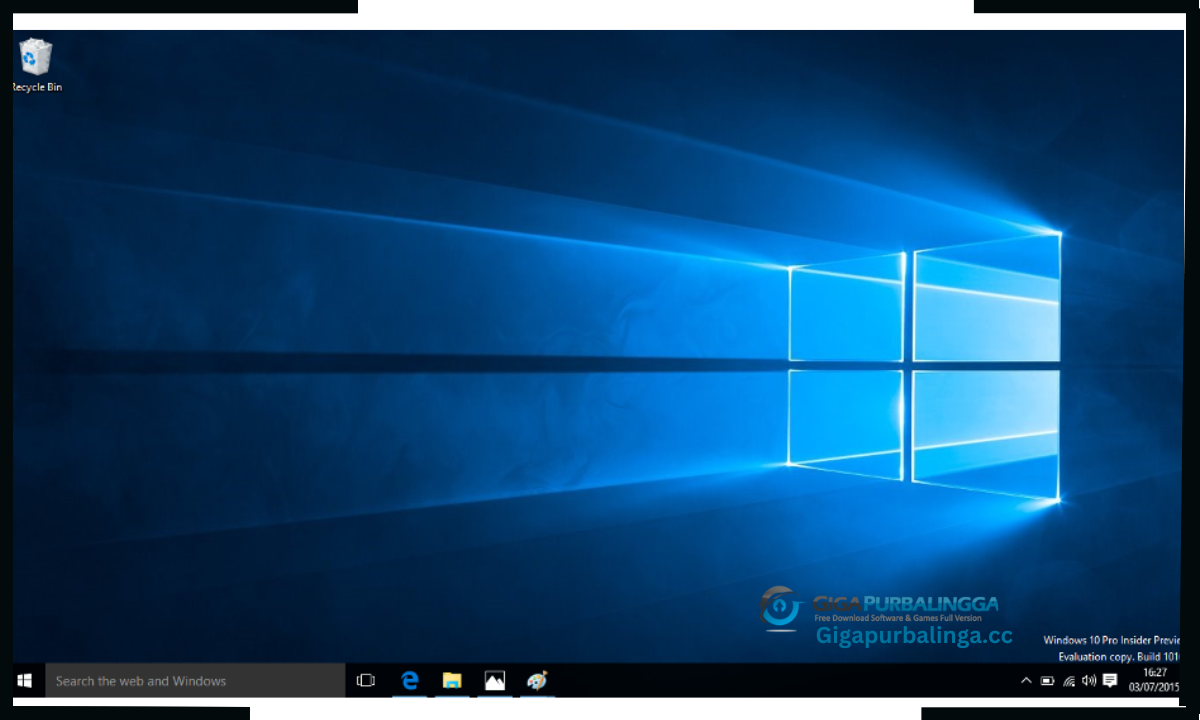Screen dimensions: 1200x720
Task: Open the Action Center notifications icon
Action: click(1110, 681)
